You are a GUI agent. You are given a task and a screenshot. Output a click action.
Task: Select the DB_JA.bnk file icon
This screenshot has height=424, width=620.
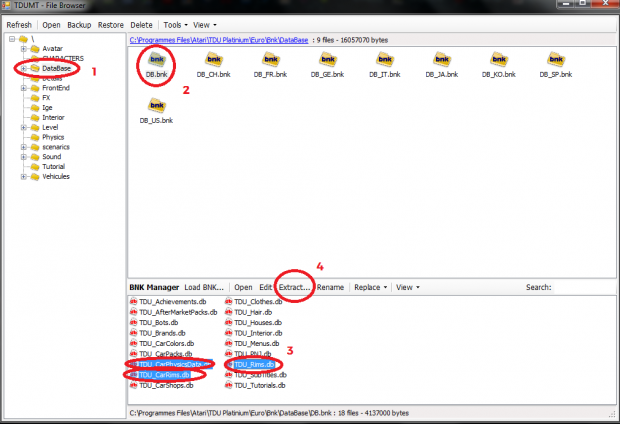point(442,61)
